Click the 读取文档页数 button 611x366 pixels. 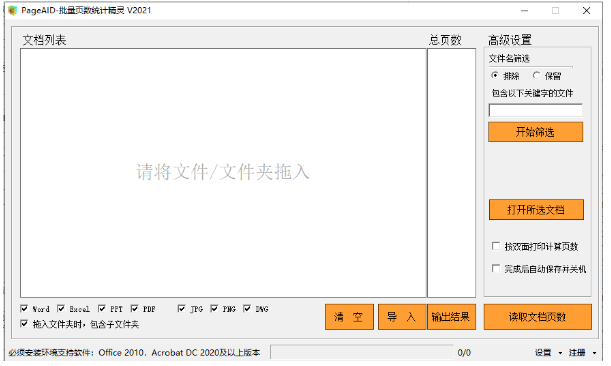pyautogui.click(x=538, y=317)
